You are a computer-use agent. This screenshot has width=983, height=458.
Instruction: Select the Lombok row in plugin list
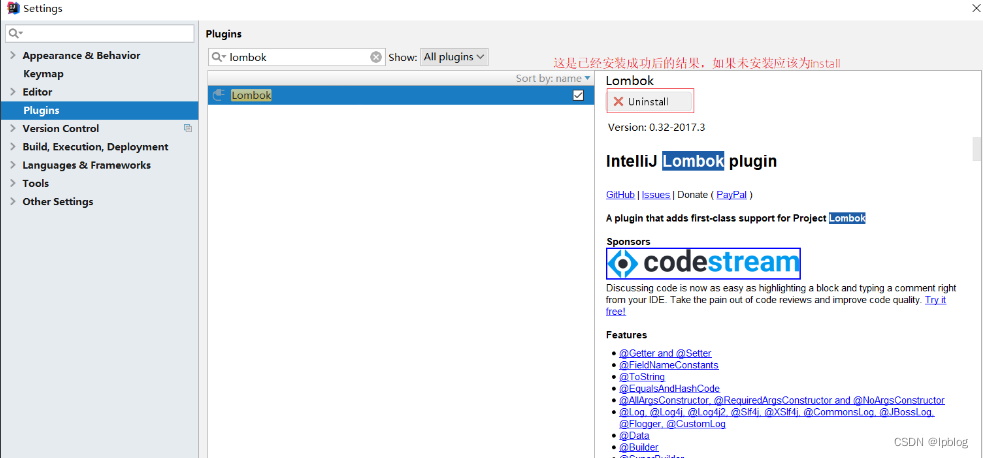pyautogui.click(x=401, y=95)
